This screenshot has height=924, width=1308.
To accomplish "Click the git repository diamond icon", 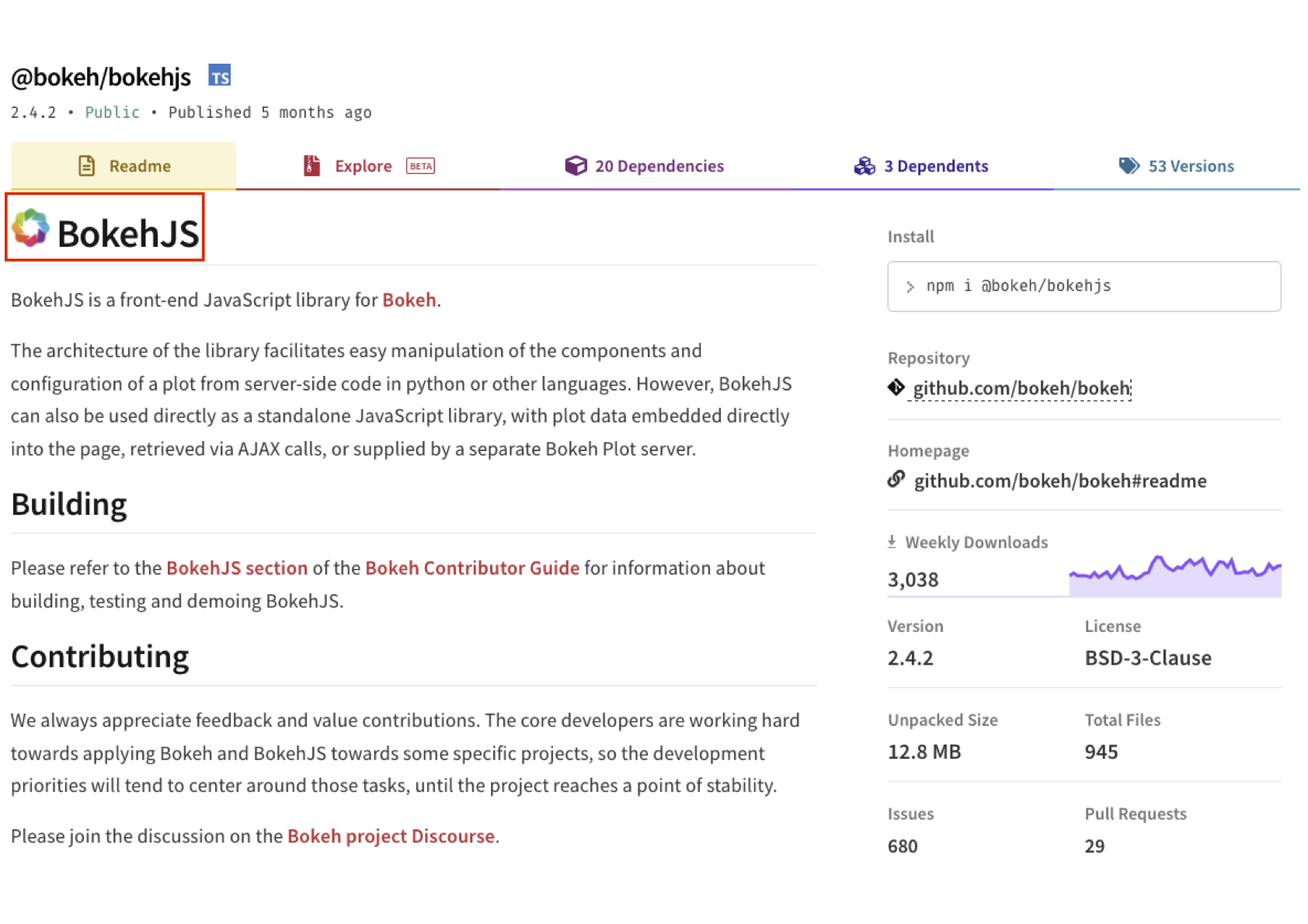I will pyautogui.click(x=896, y=387).
